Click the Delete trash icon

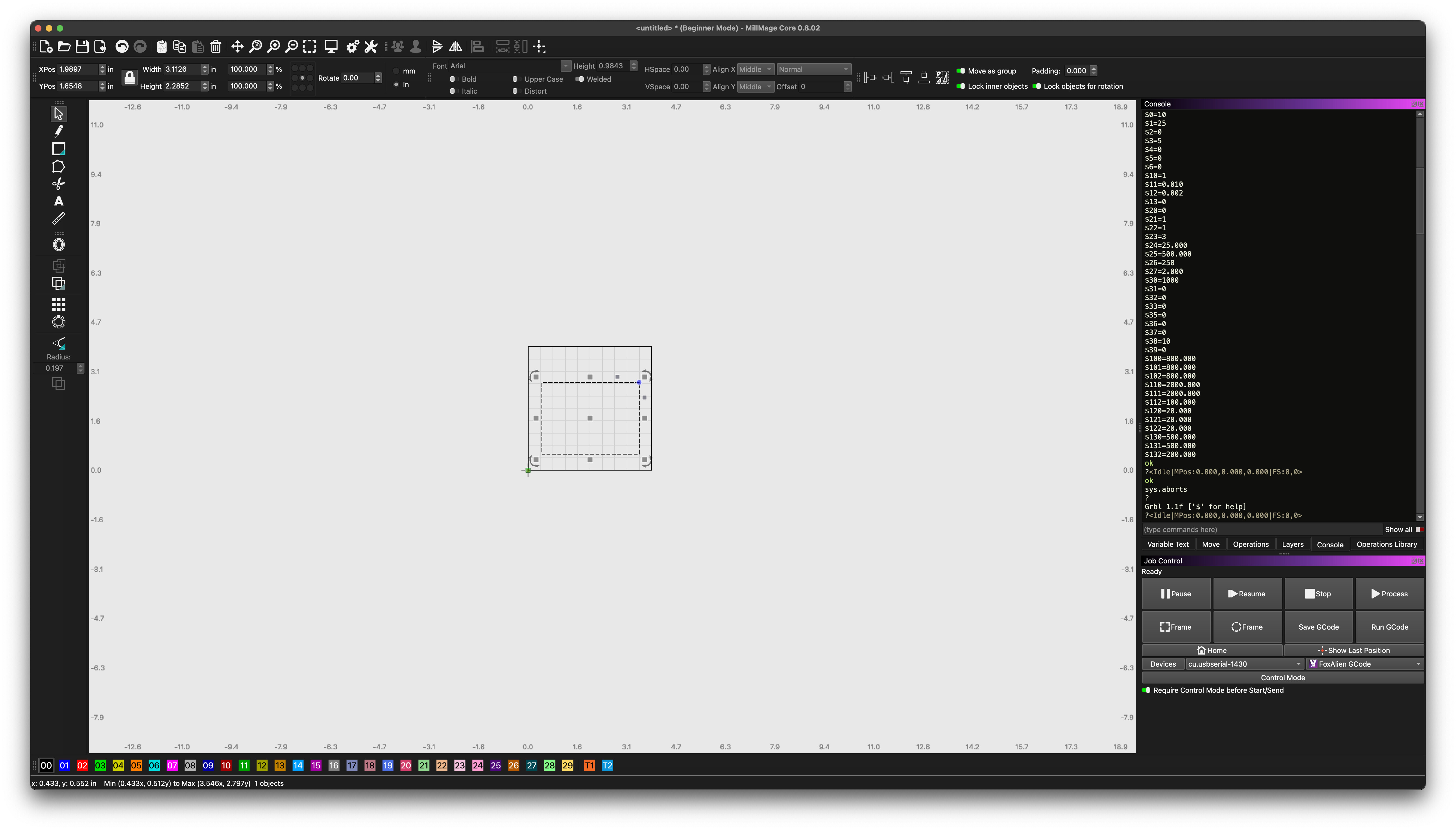[x=216, y=47]
